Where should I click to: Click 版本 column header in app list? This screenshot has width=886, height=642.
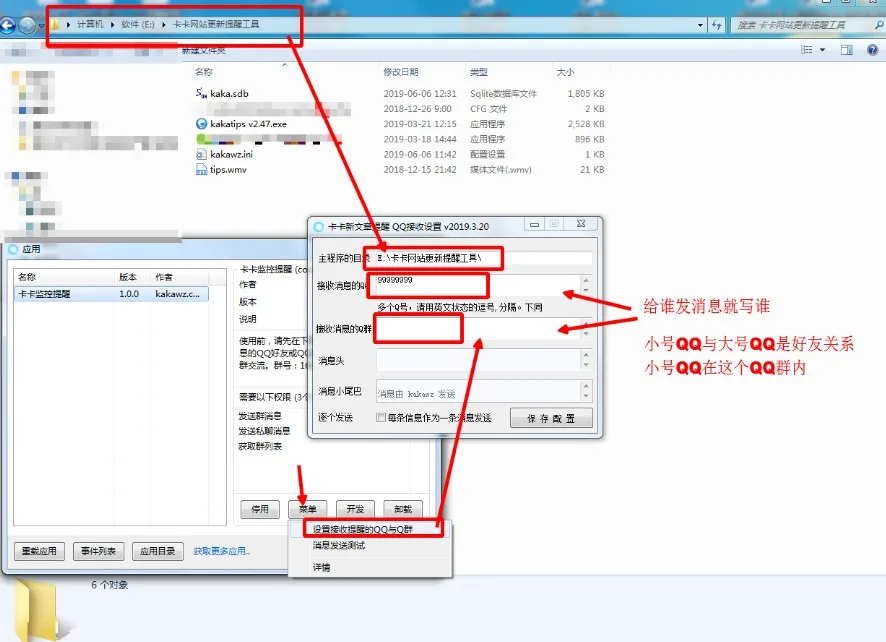click(x=128, y=277)
